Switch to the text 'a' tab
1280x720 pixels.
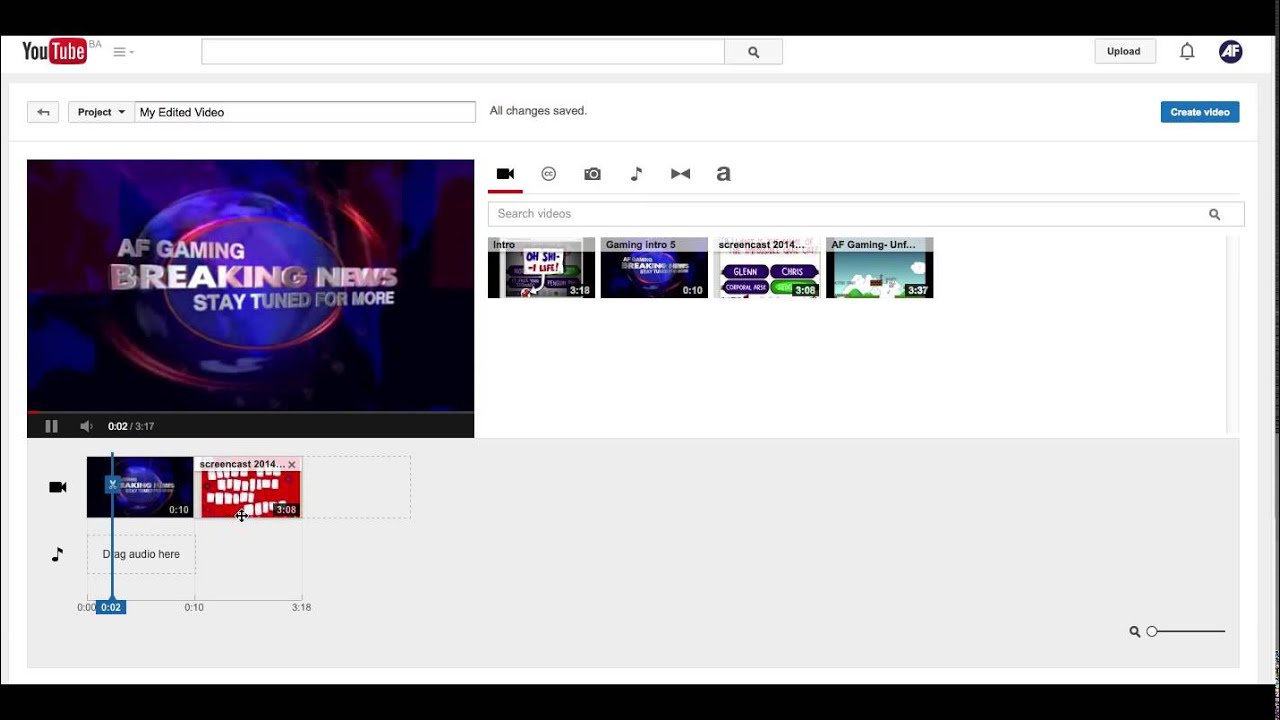point(723,174)
